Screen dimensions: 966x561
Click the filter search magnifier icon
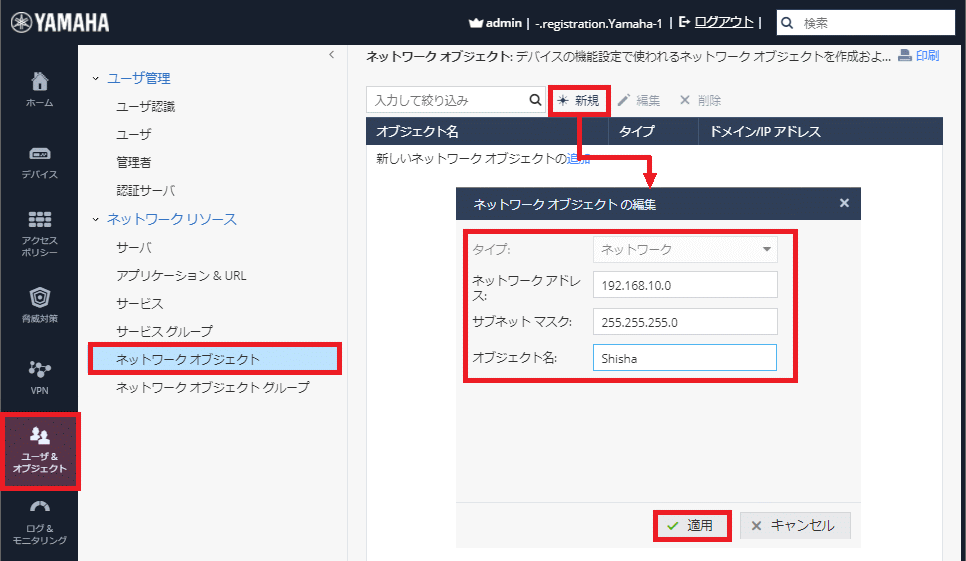535,100
